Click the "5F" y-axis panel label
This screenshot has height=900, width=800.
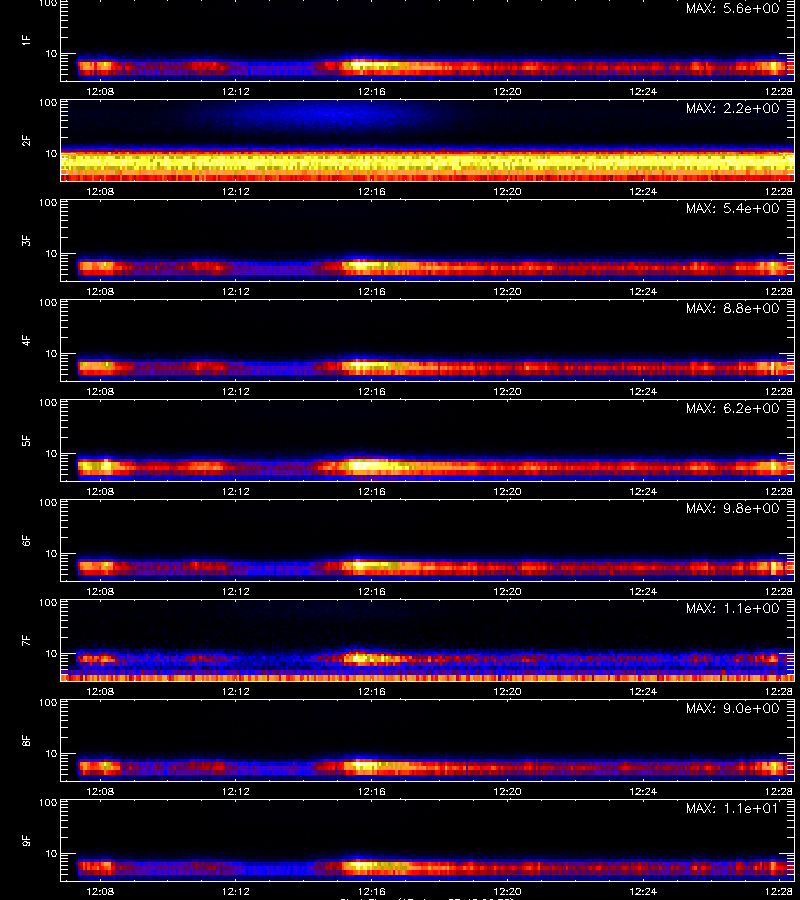(x=26, y=441)
